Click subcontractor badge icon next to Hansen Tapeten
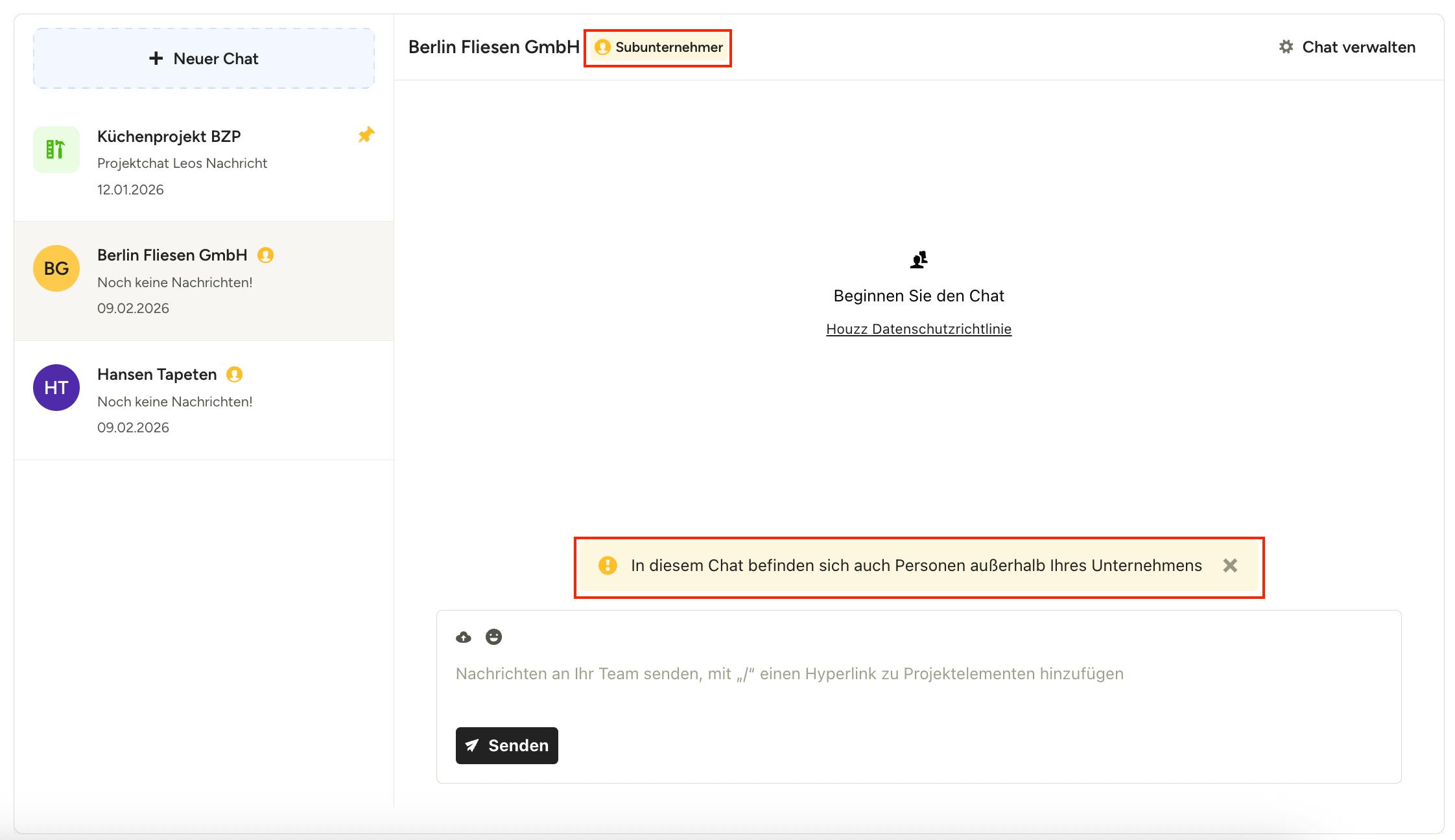The width and height of the screenshot is (1455, 840). 234,375
